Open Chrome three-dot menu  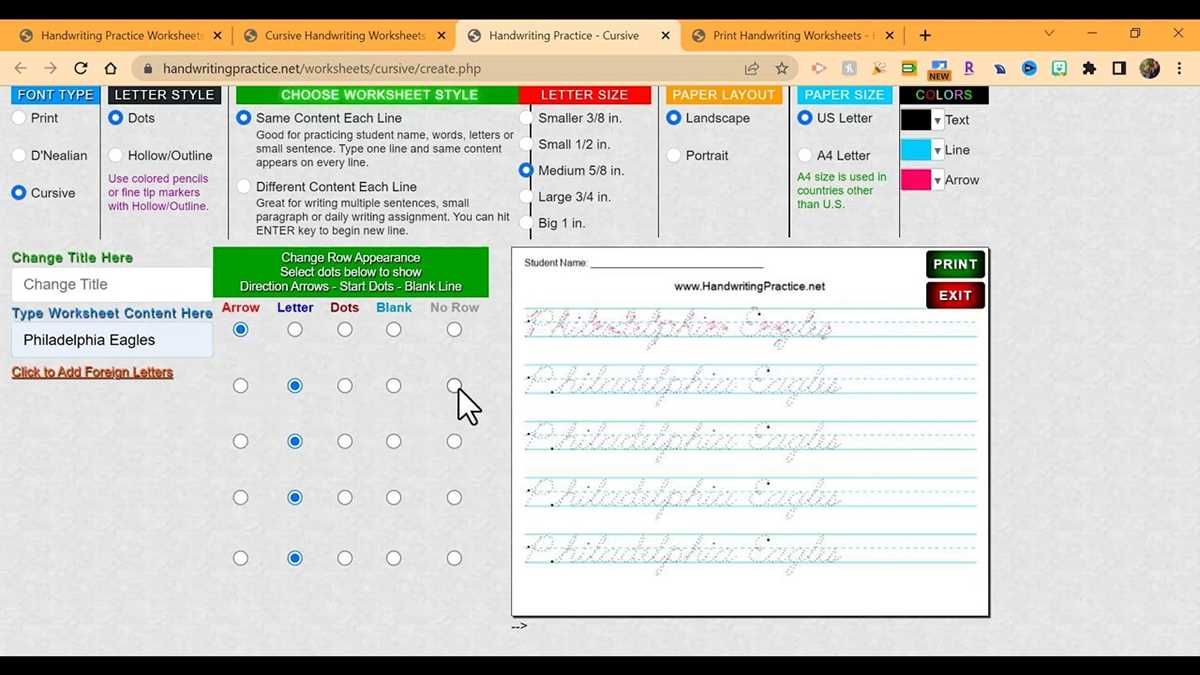1180,69
